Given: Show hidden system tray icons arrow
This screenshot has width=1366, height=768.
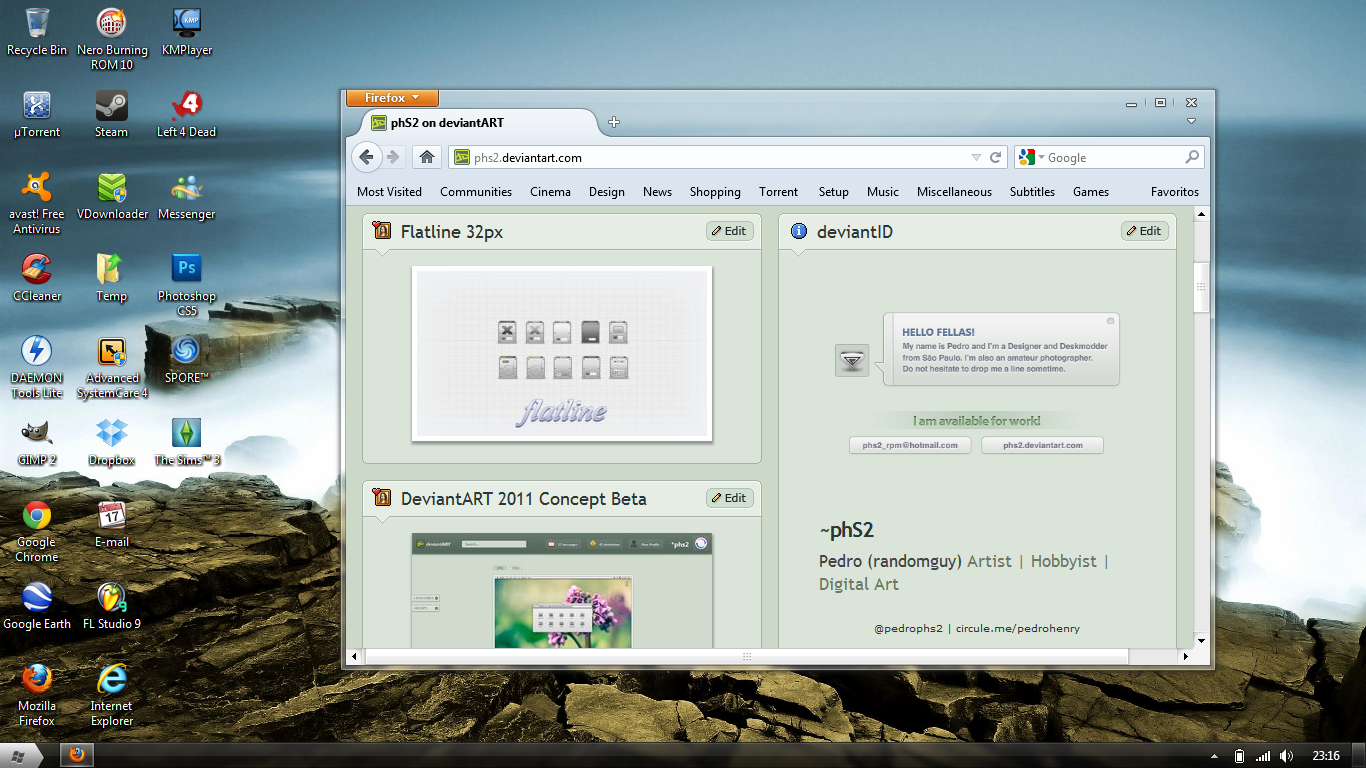Looking at the screenshot, I should point(1214,756).
